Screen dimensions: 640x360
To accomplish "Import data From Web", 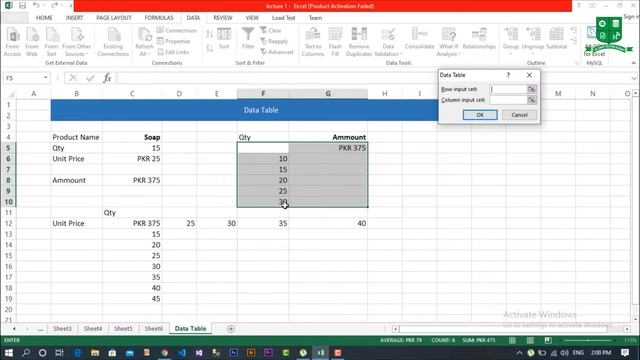I will pos(32,42).
